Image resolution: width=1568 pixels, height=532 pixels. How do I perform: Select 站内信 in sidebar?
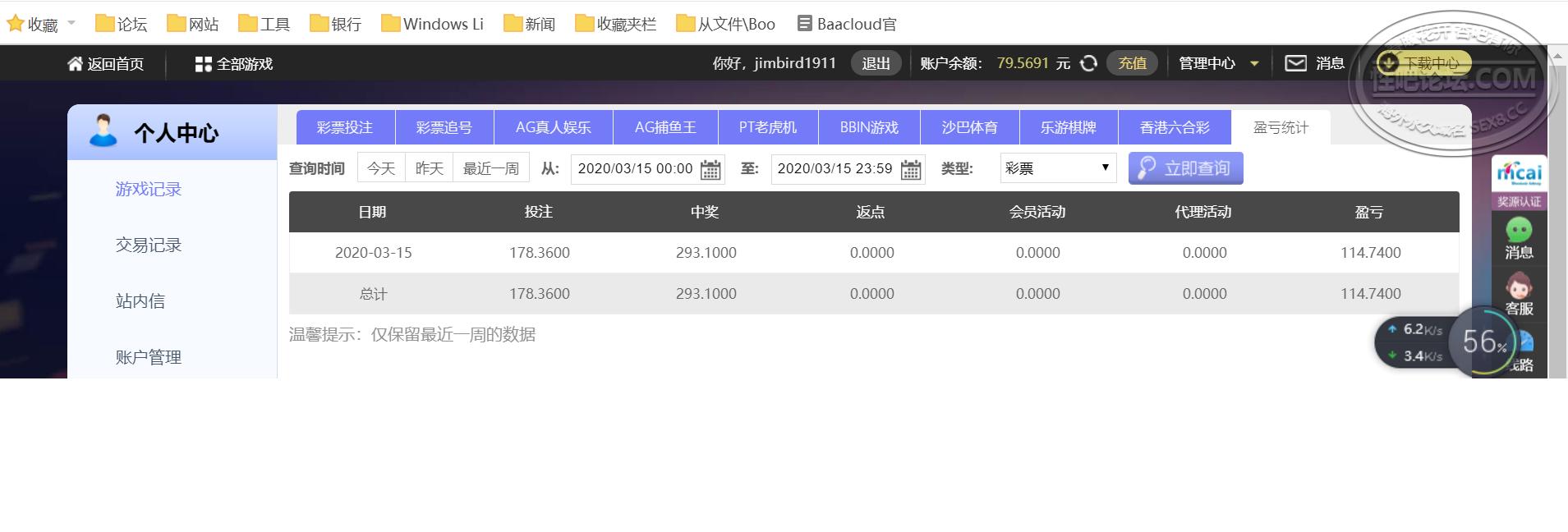(x=140, y=300)
